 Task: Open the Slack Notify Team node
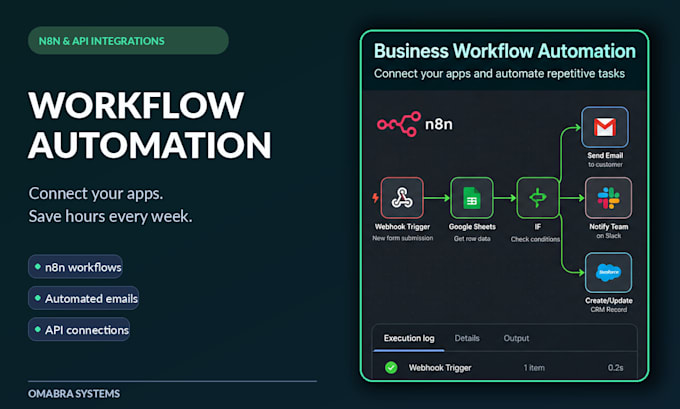pos(608,198)
